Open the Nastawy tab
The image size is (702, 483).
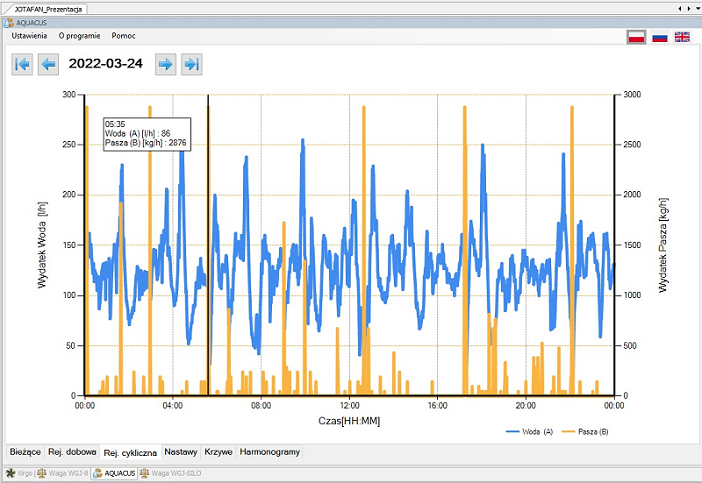(x=180, y=452)
